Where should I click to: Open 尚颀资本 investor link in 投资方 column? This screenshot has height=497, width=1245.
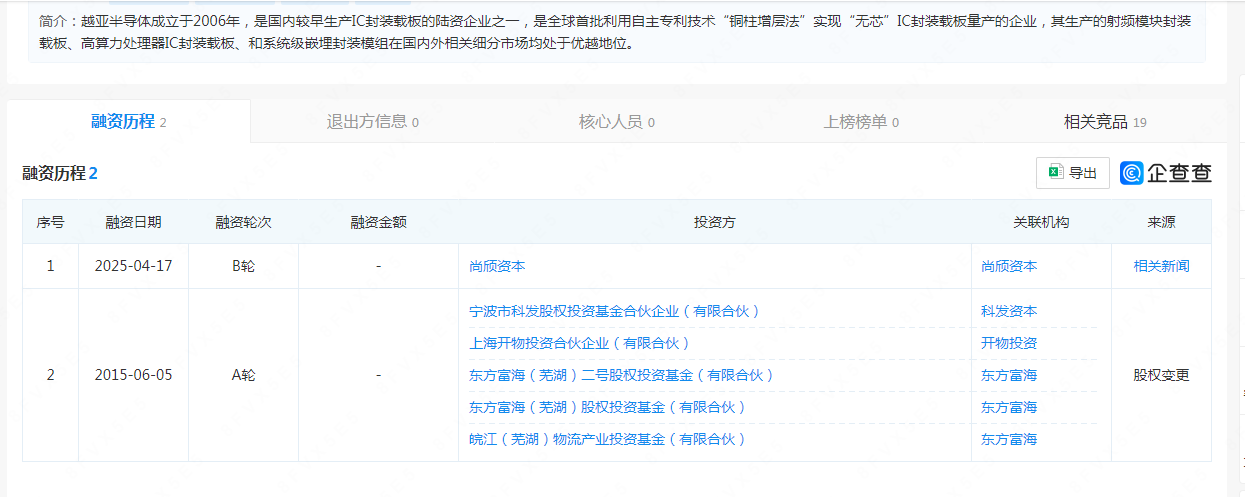click(497, 266)
